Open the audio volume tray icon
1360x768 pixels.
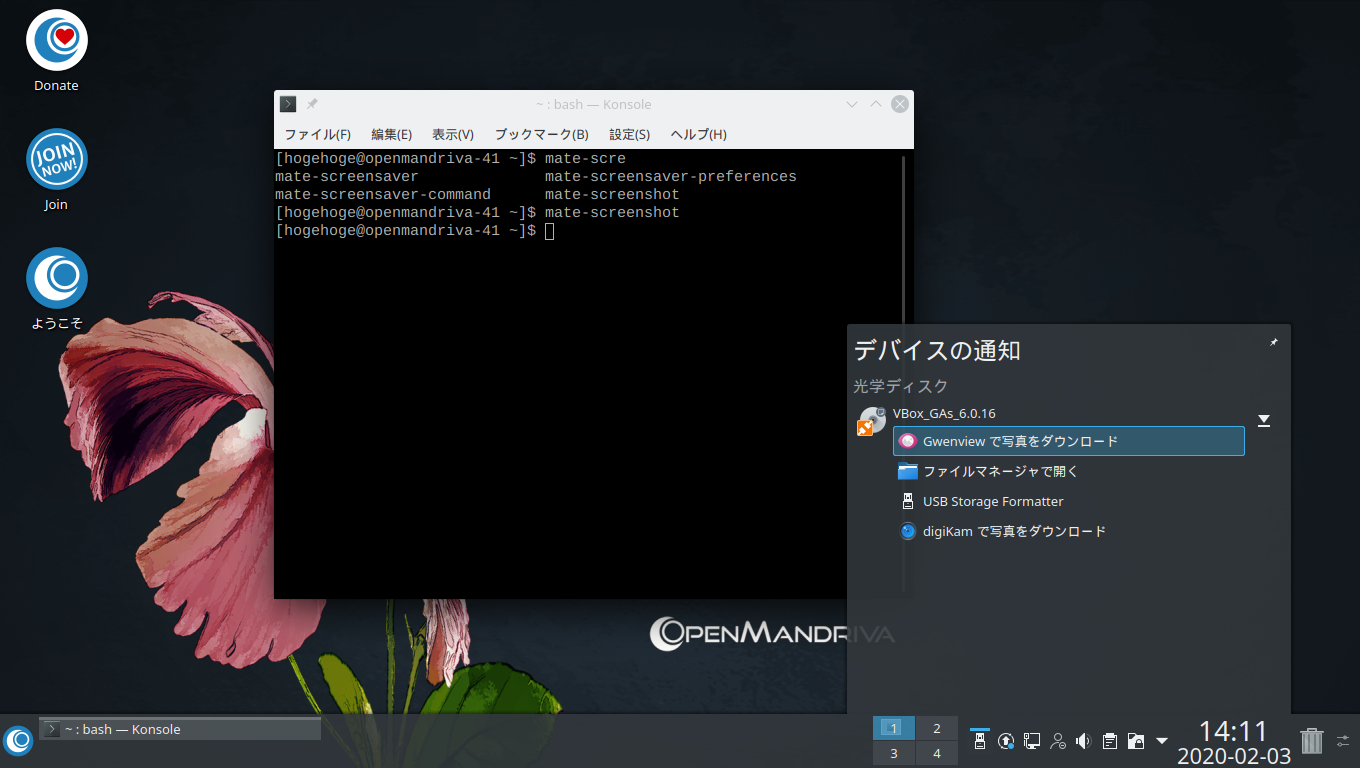click(1083, 741)
